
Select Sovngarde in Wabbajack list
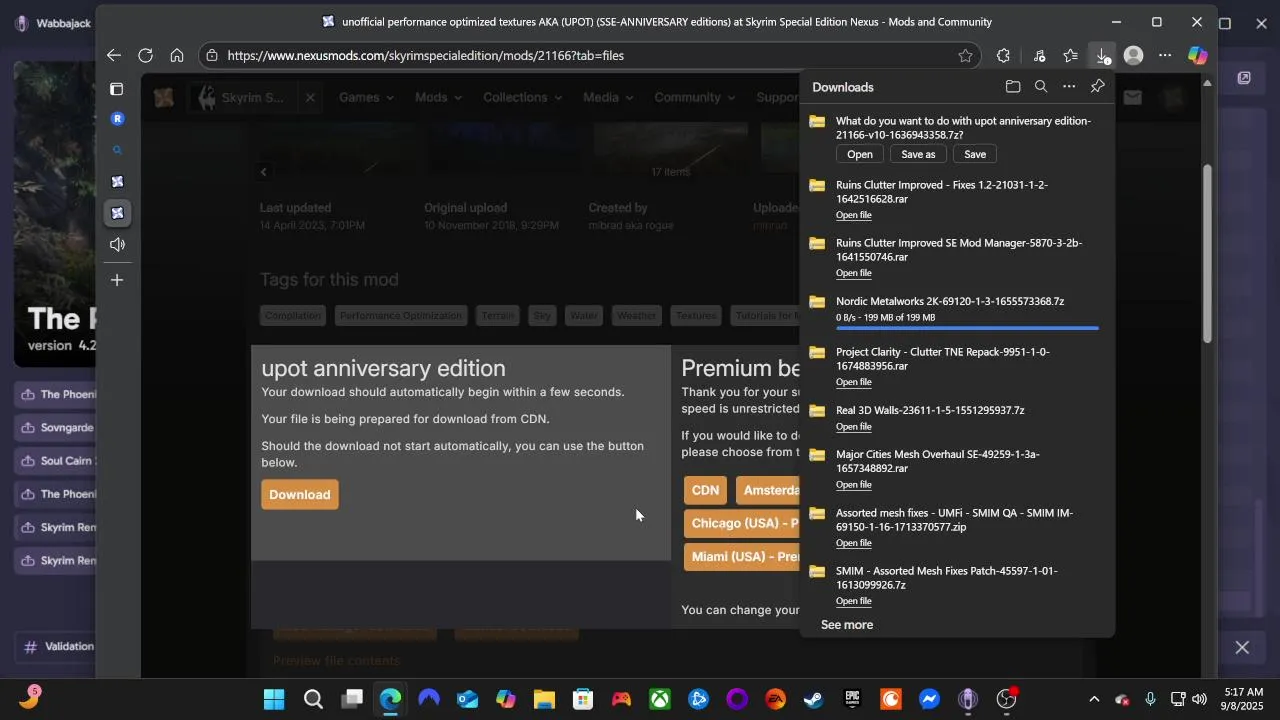tap(57, 428)
